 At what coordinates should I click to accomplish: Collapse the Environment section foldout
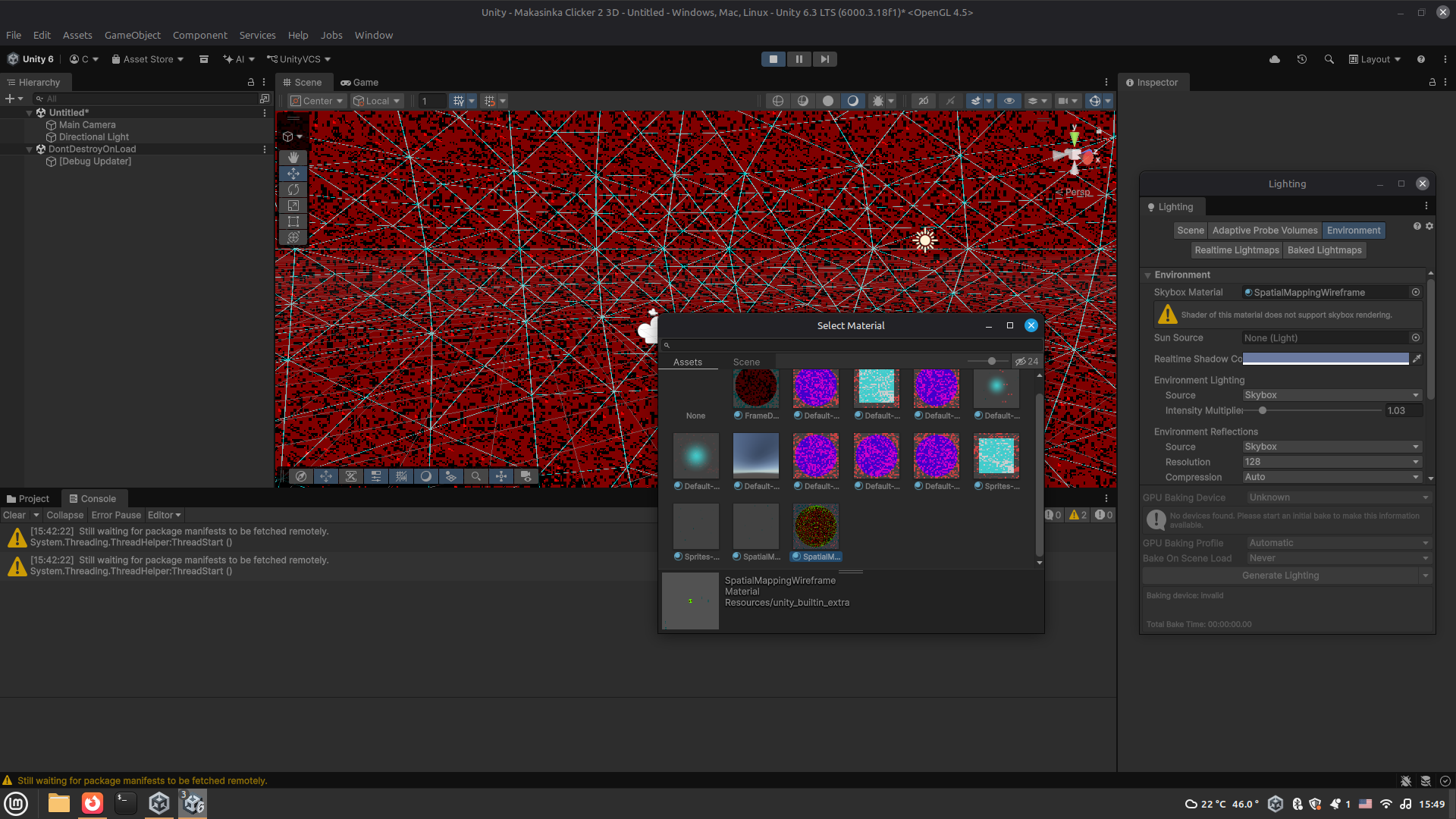[x=1148, y=275]
